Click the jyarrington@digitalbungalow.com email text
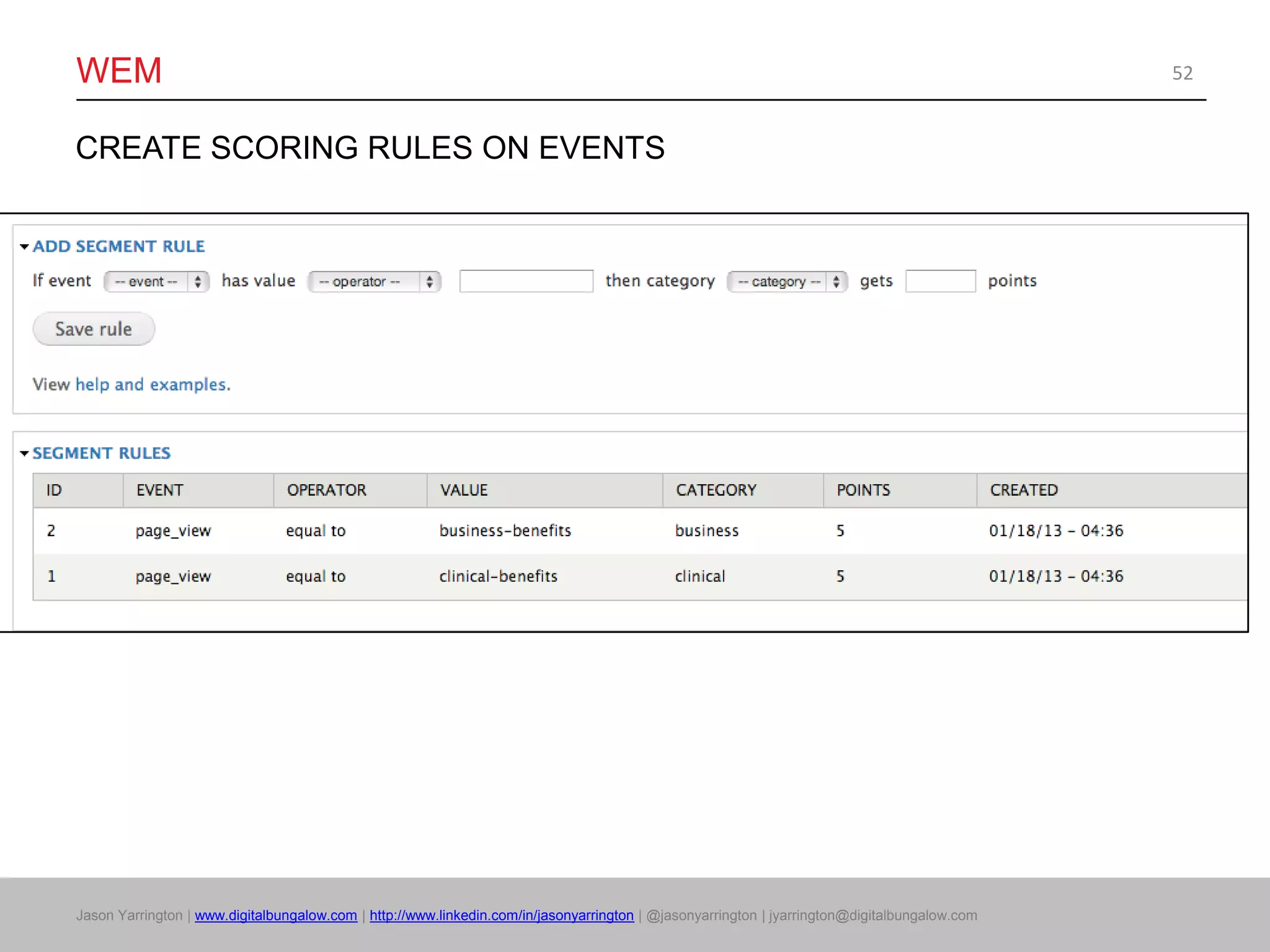 873,915
